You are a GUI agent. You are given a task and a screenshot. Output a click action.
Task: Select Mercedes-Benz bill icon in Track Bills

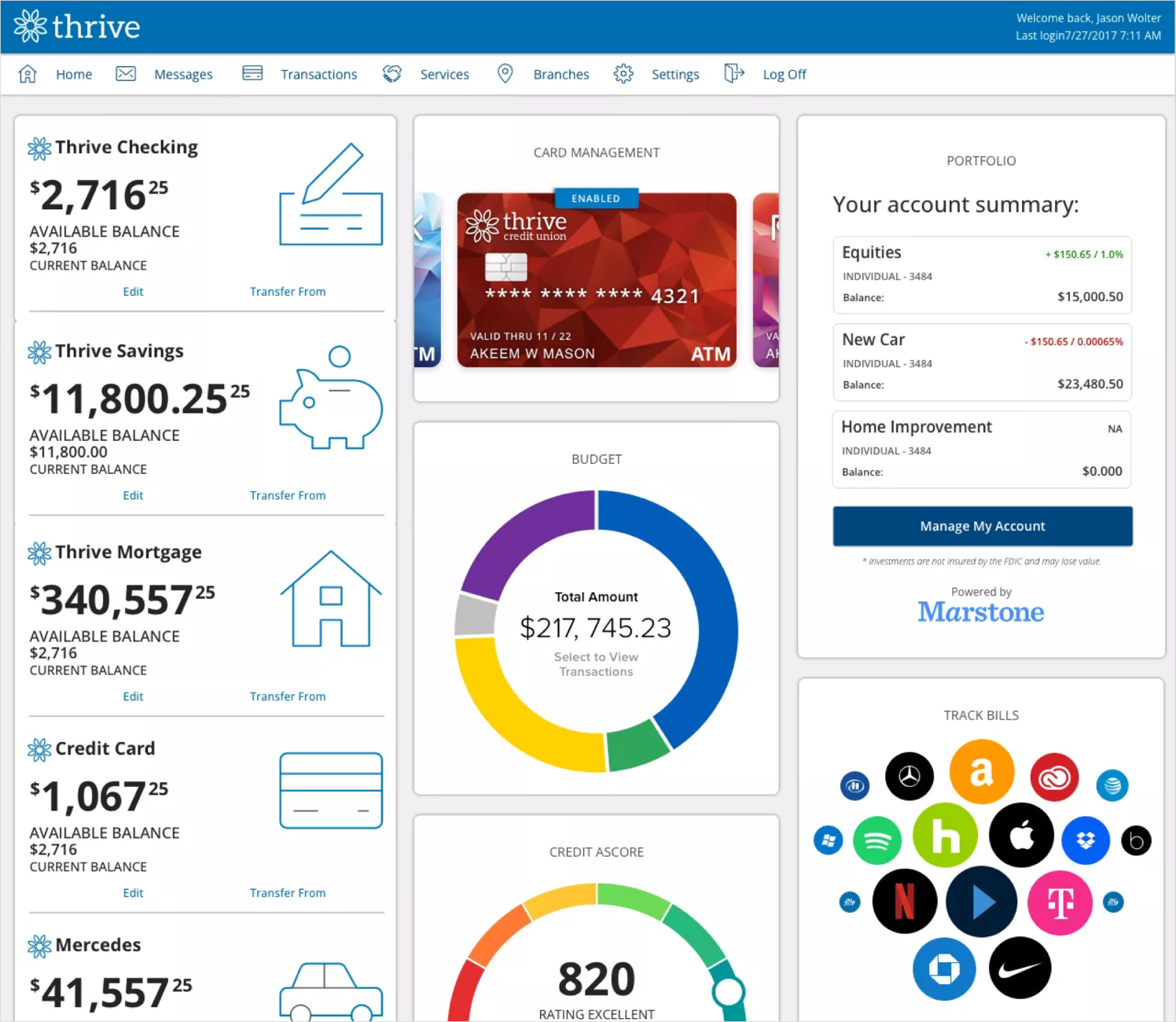pyautogui.click(x=910, y=776)
